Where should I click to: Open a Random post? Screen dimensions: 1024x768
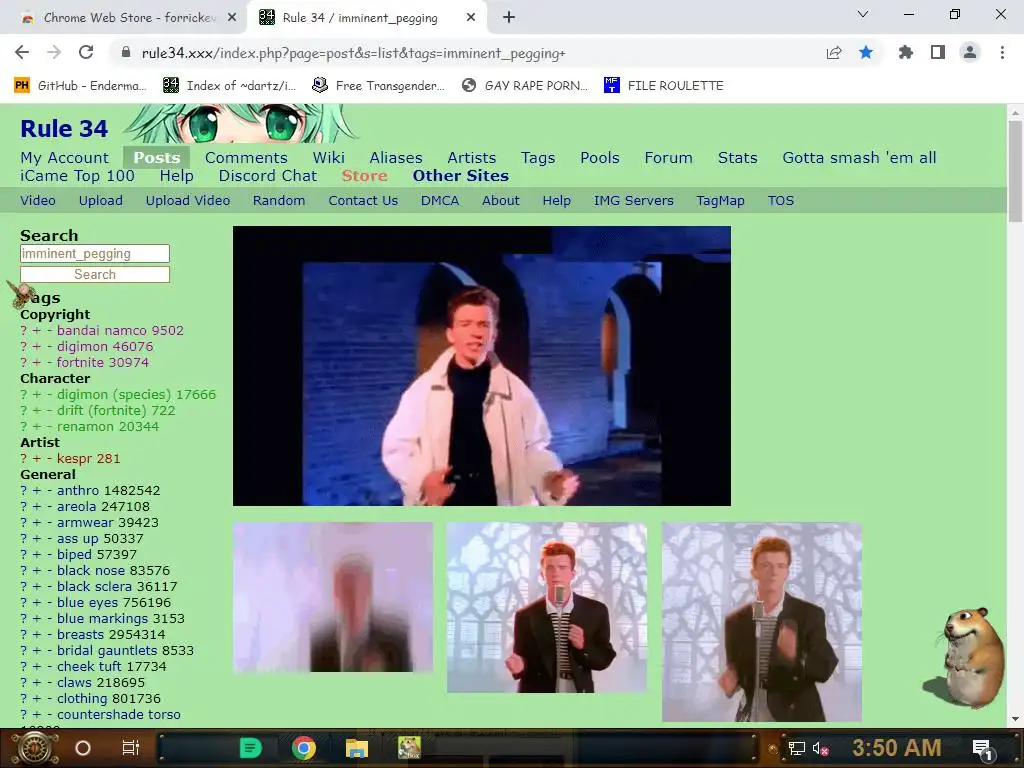279,200
